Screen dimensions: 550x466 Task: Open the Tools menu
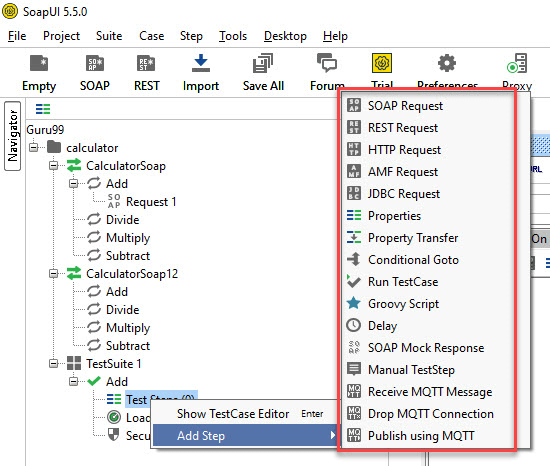pos(233,36)
